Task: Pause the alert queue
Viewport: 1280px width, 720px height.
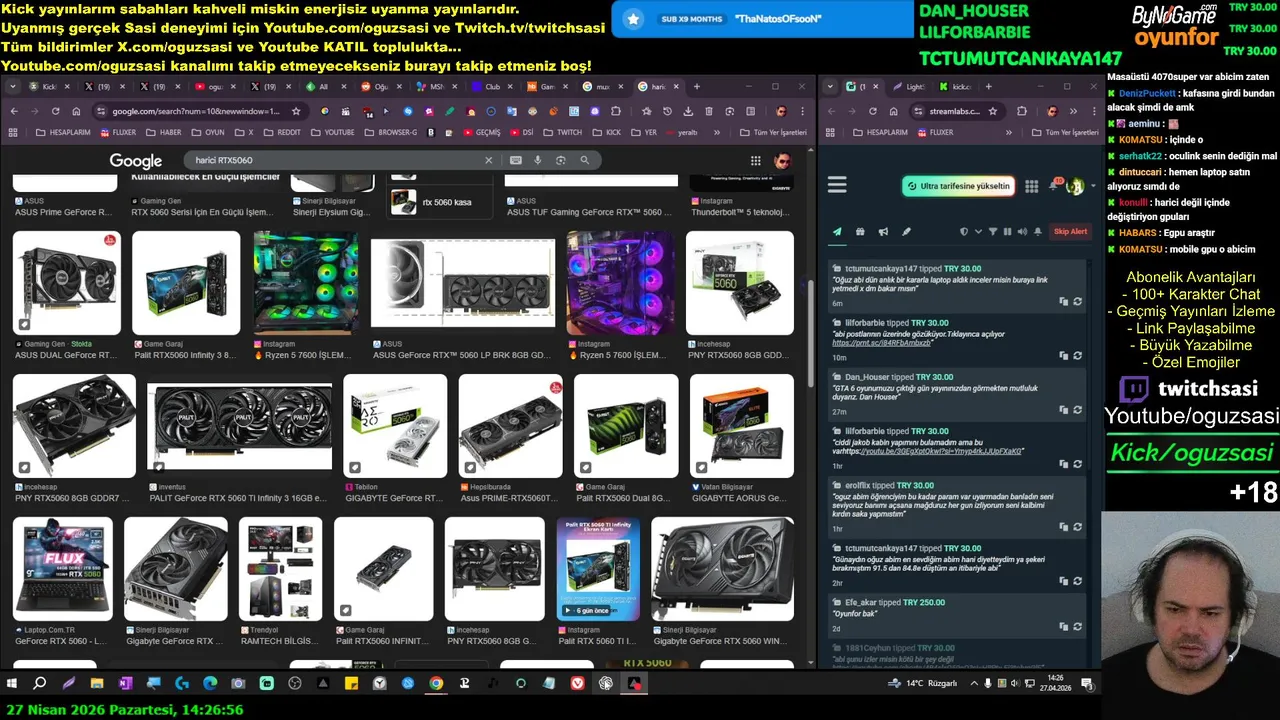Action: (1007, 232)
